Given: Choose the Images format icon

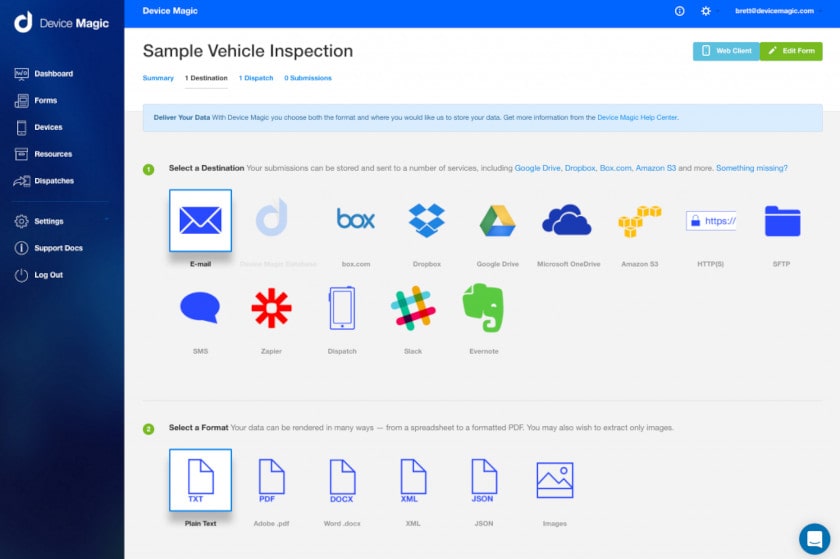Looking at the screenshot, I should [x=555, y=480].
